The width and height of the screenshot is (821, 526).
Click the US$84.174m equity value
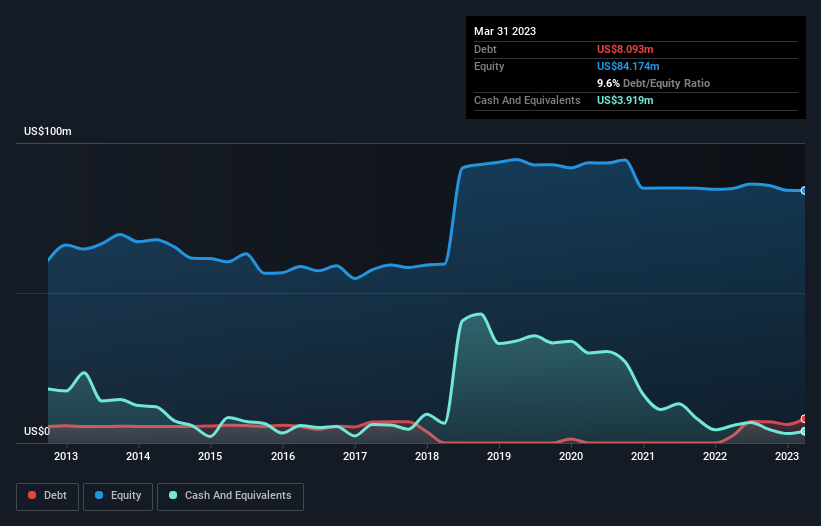point(628,66)
